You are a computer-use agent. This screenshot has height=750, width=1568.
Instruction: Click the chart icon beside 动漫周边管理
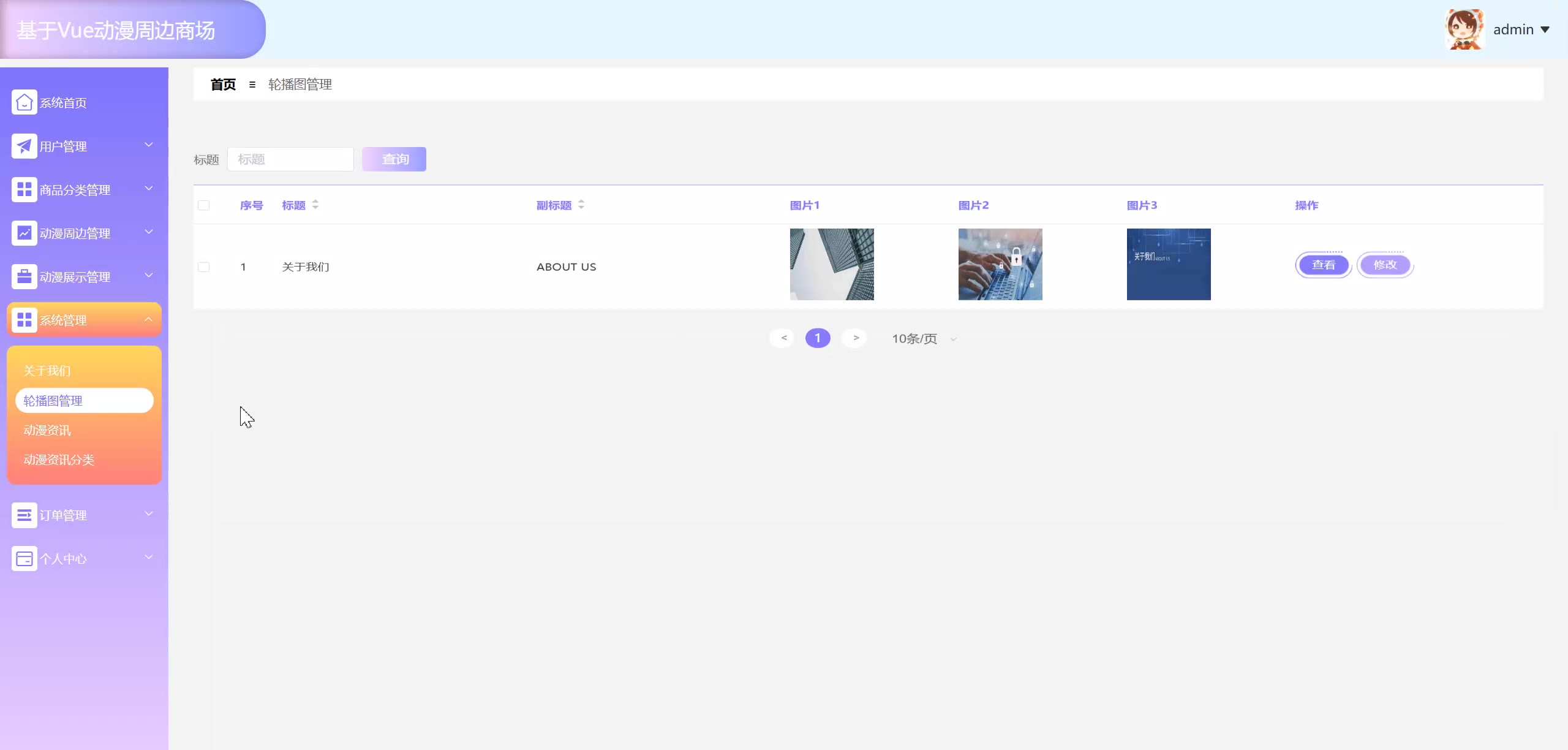[x=24, y=233]
